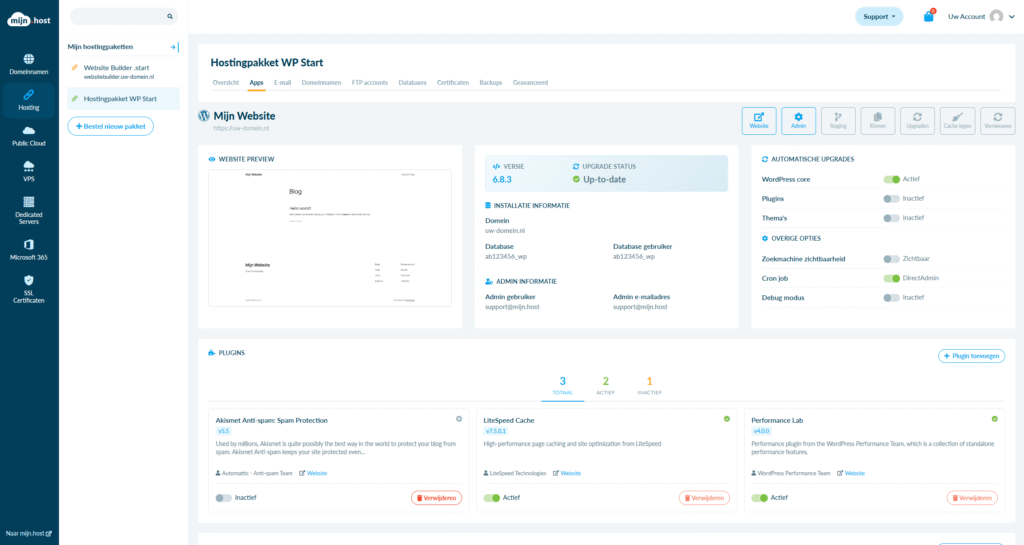The image size is (1024, 545).
Task: Open the Support dropdown
Action: pos(878,17)
